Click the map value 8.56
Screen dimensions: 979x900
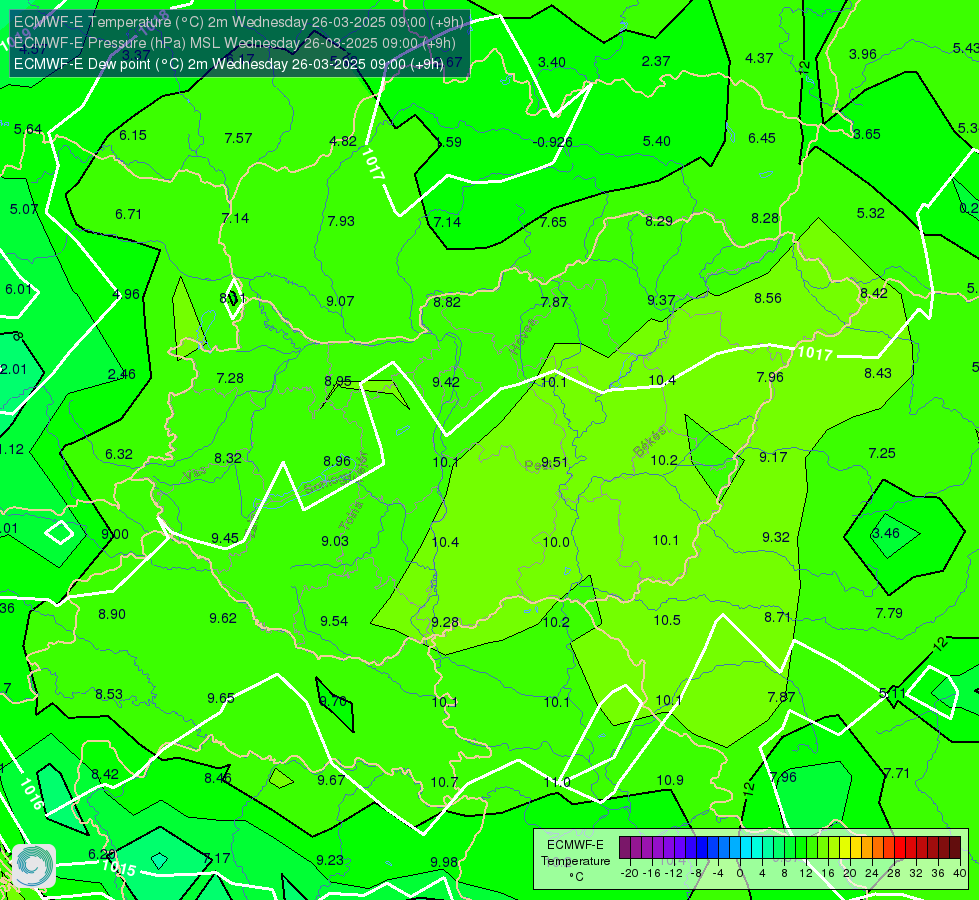pos(767,299)
